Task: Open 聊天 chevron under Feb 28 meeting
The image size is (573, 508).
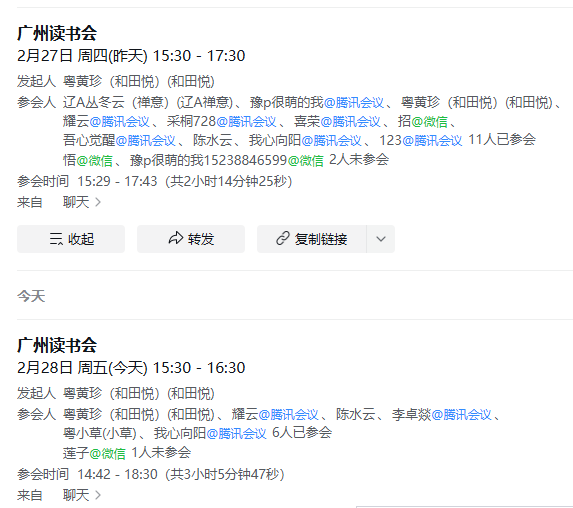Action: point(98,495)
